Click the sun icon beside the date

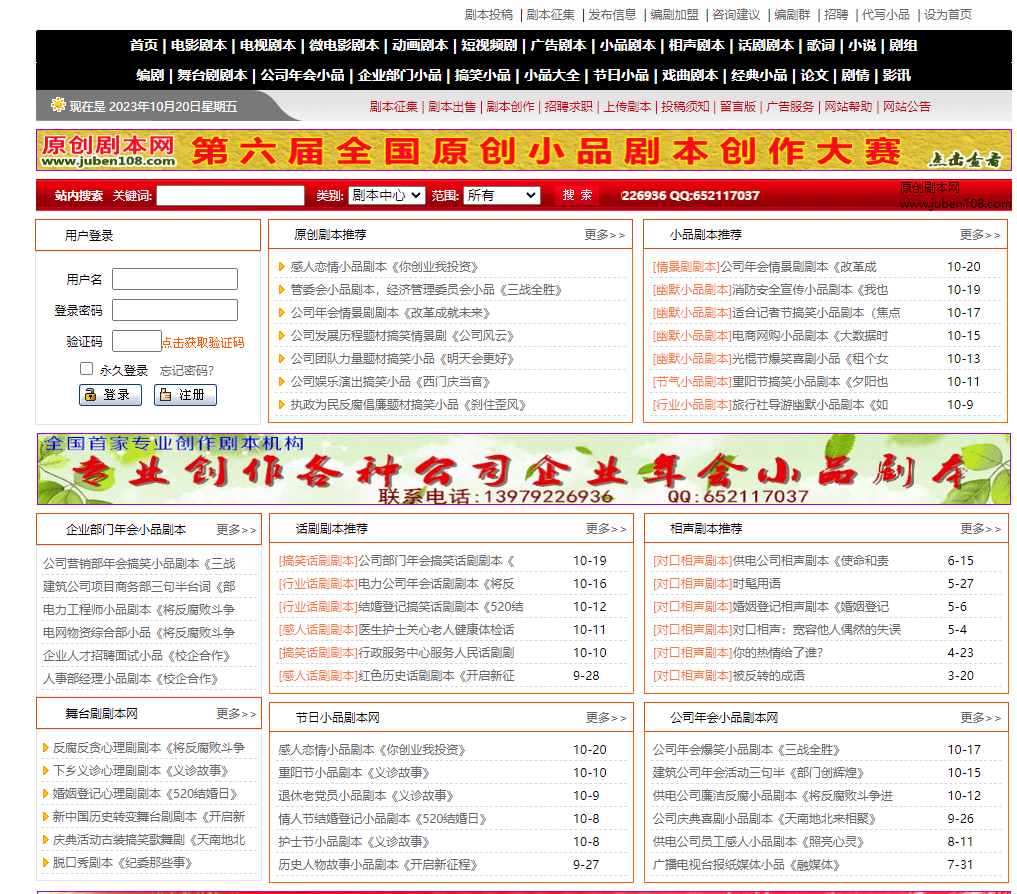58,105
